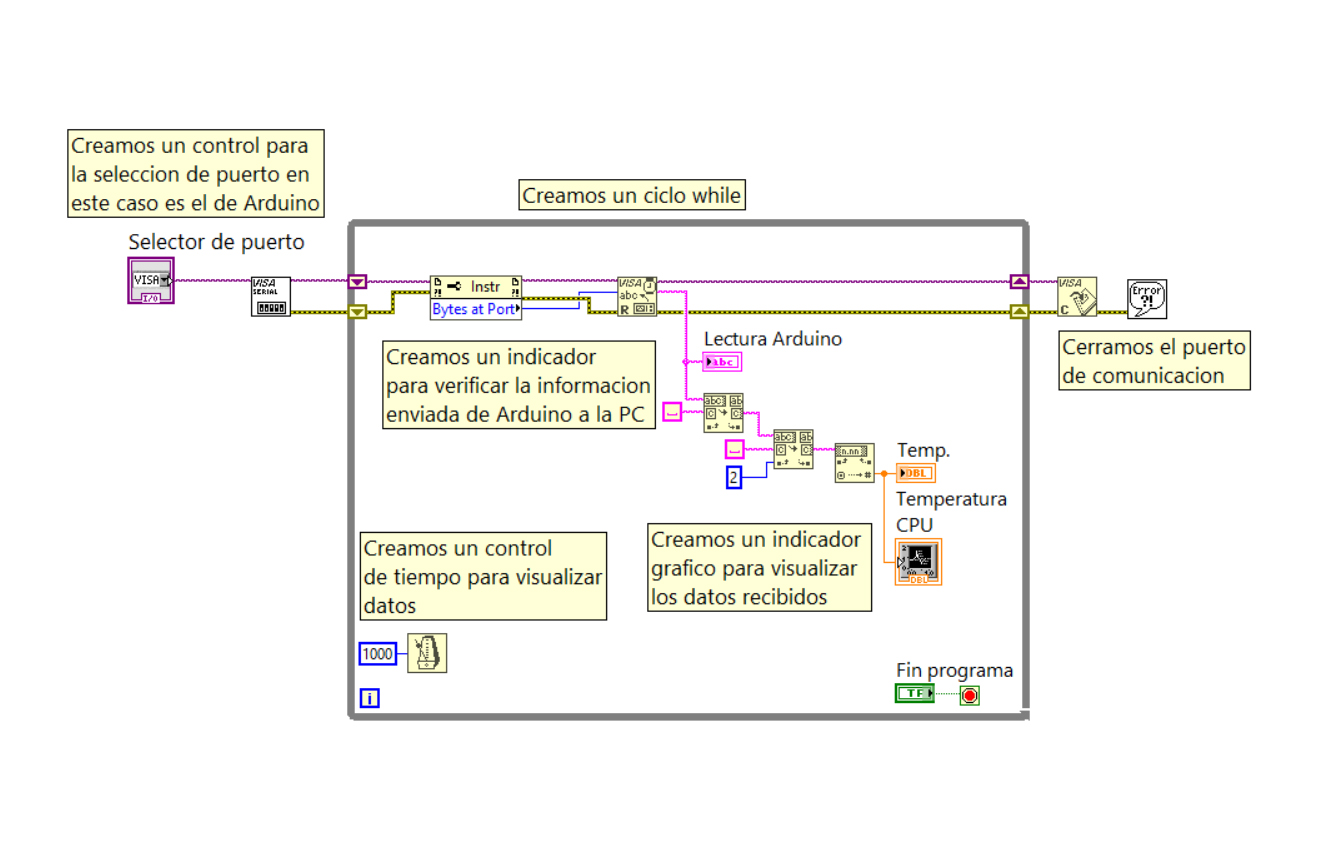Select the VISA Configure Serial Port node
Screen dimensions: 1336x850
coord(269,297)
